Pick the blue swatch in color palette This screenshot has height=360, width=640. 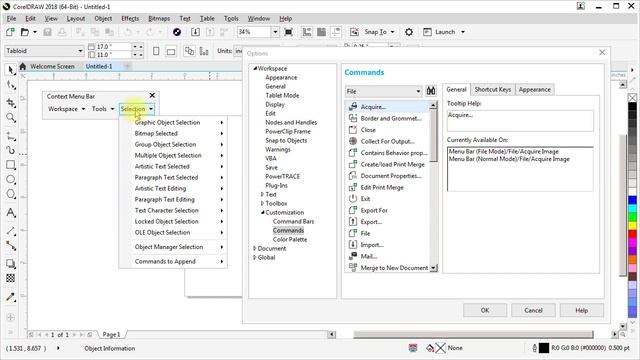pos(632,200)
